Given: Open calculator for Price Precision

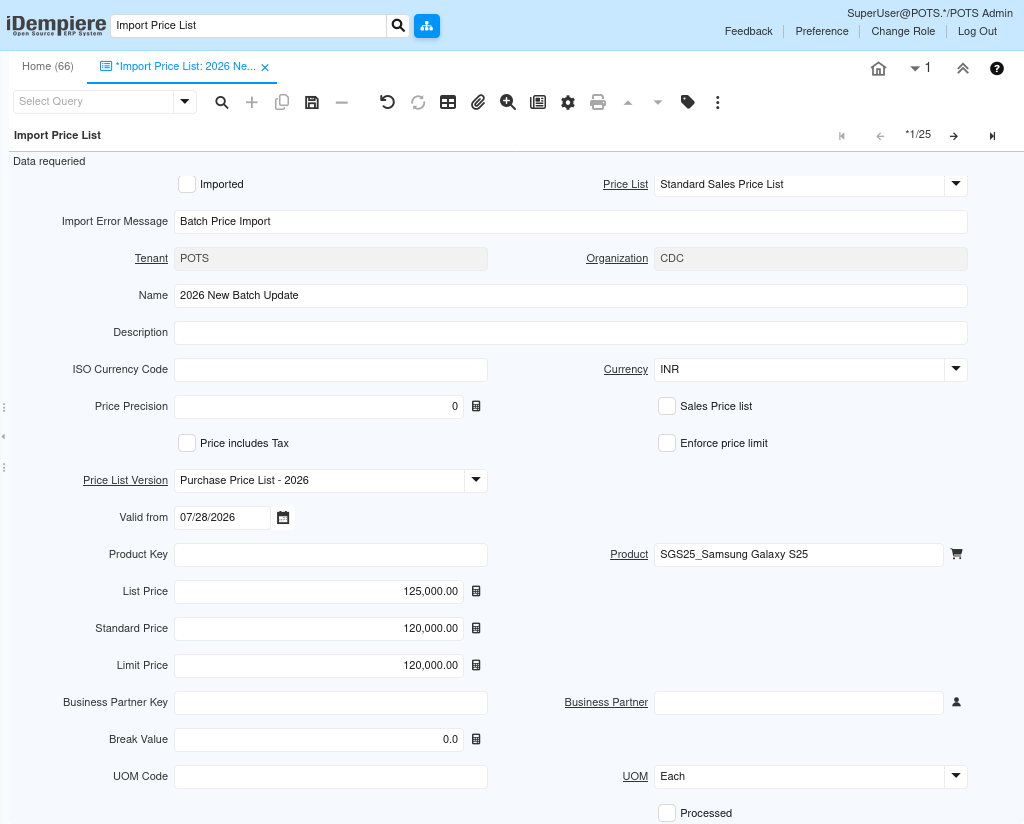Looking at the screenshot, I should [476, 406].
